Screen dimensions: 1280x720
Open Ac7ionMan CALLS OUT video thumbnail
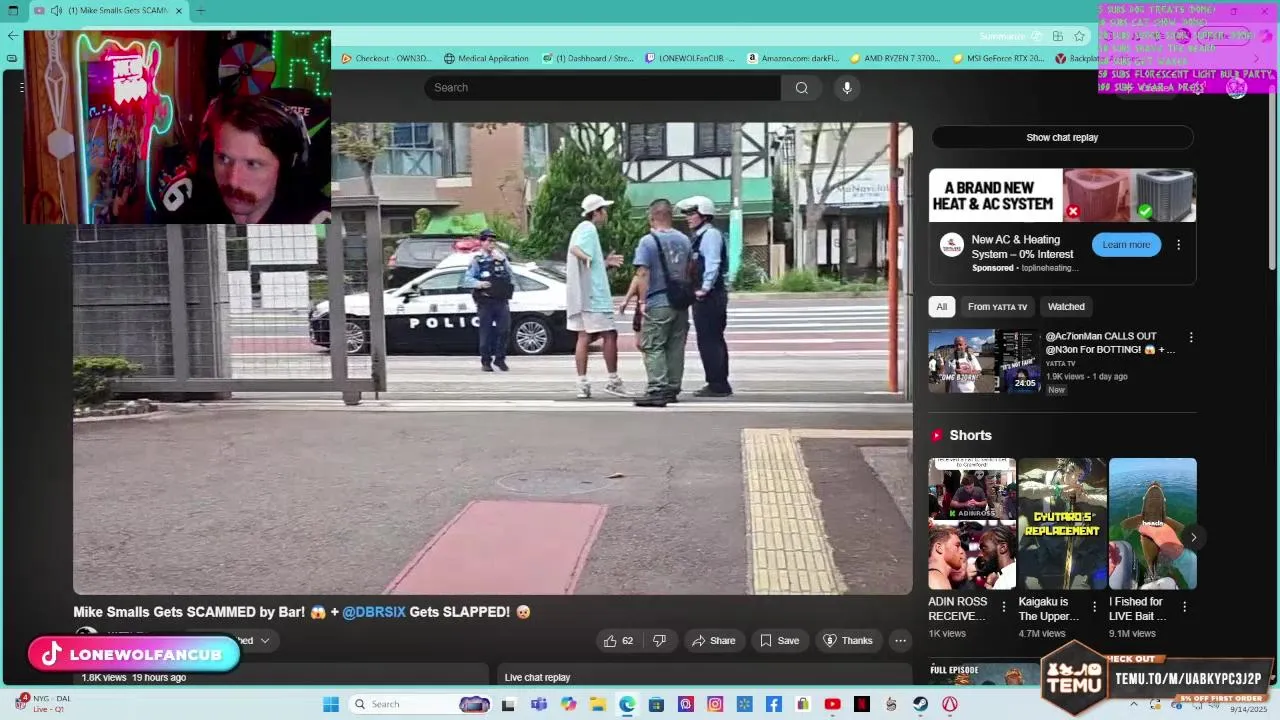click(984, 362)
